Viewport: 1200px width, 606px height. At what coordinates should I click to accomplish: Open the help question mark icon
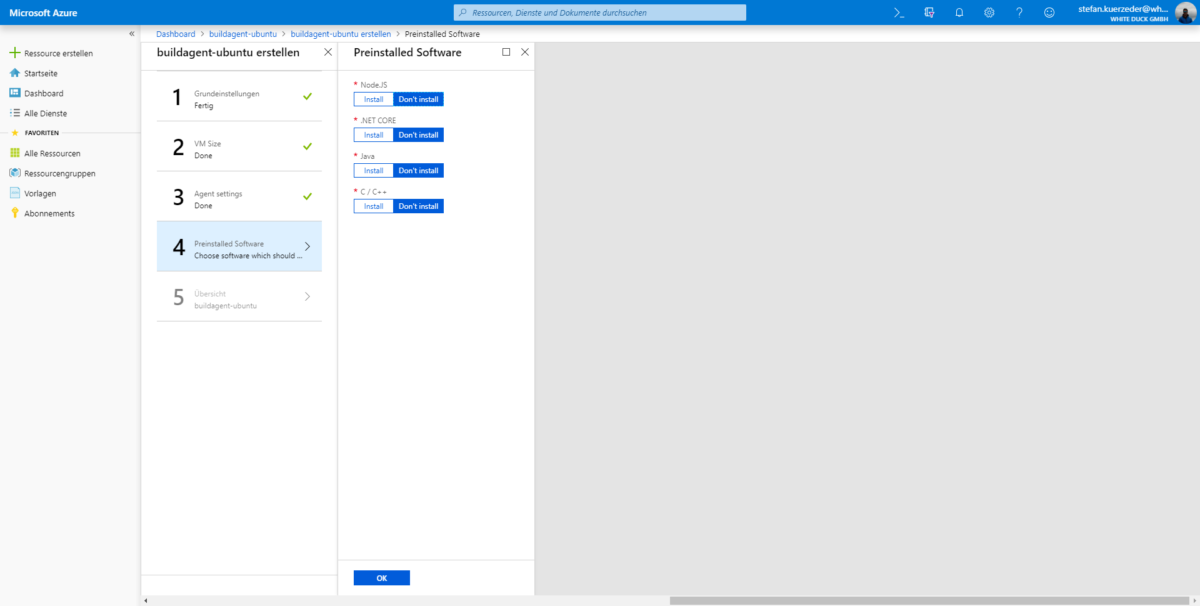(x=1018, y=12)
